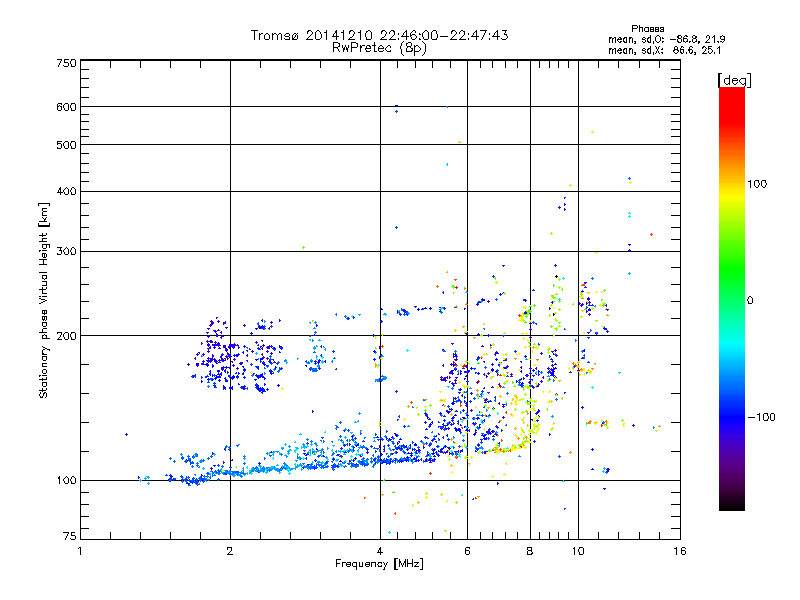800x600 pixels.
Task: Click the 'Stationary phase Virtual Height [km]' label
Action: pos(44,301)
